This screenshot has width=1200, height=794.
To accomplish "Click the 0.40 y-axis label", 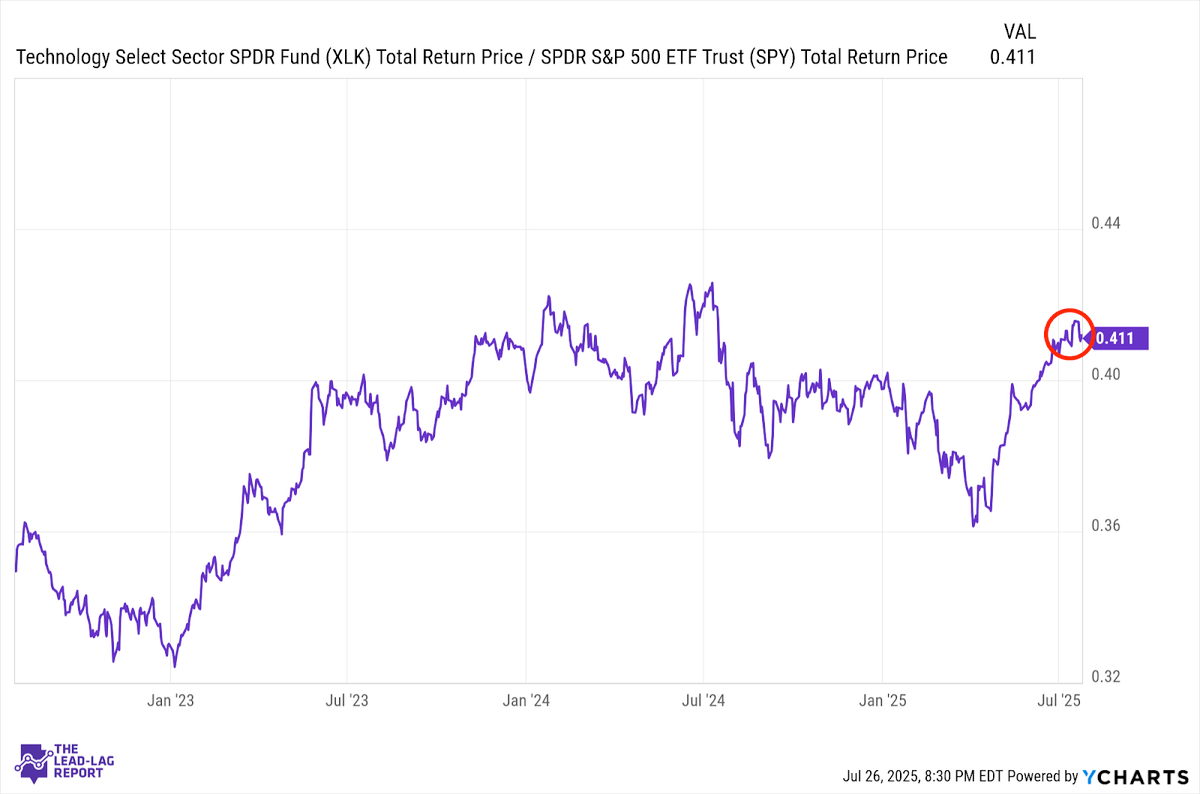I will point(1106,373).
